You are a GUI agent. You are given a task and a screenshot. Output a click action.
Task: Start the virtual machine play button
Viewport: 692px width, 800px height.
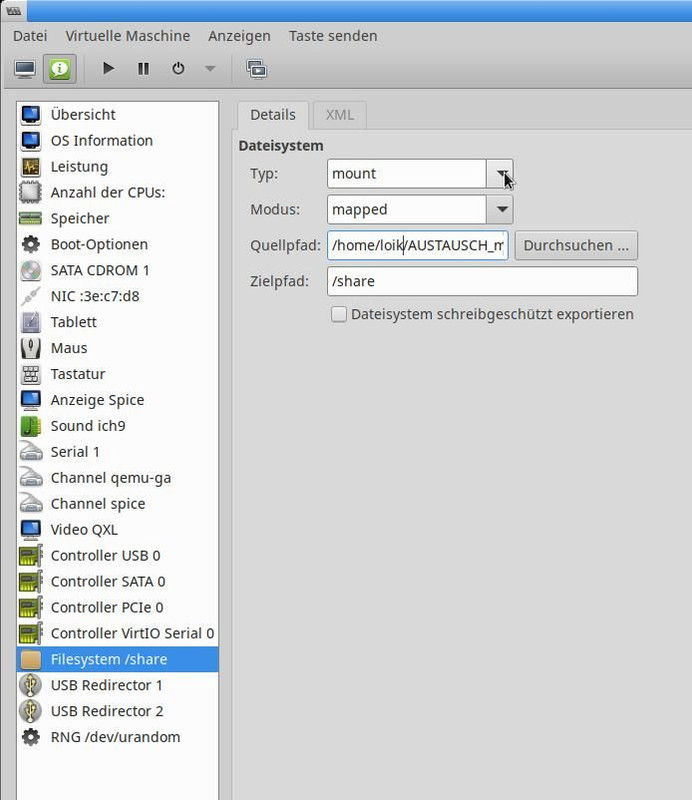[x=108, y=68]
